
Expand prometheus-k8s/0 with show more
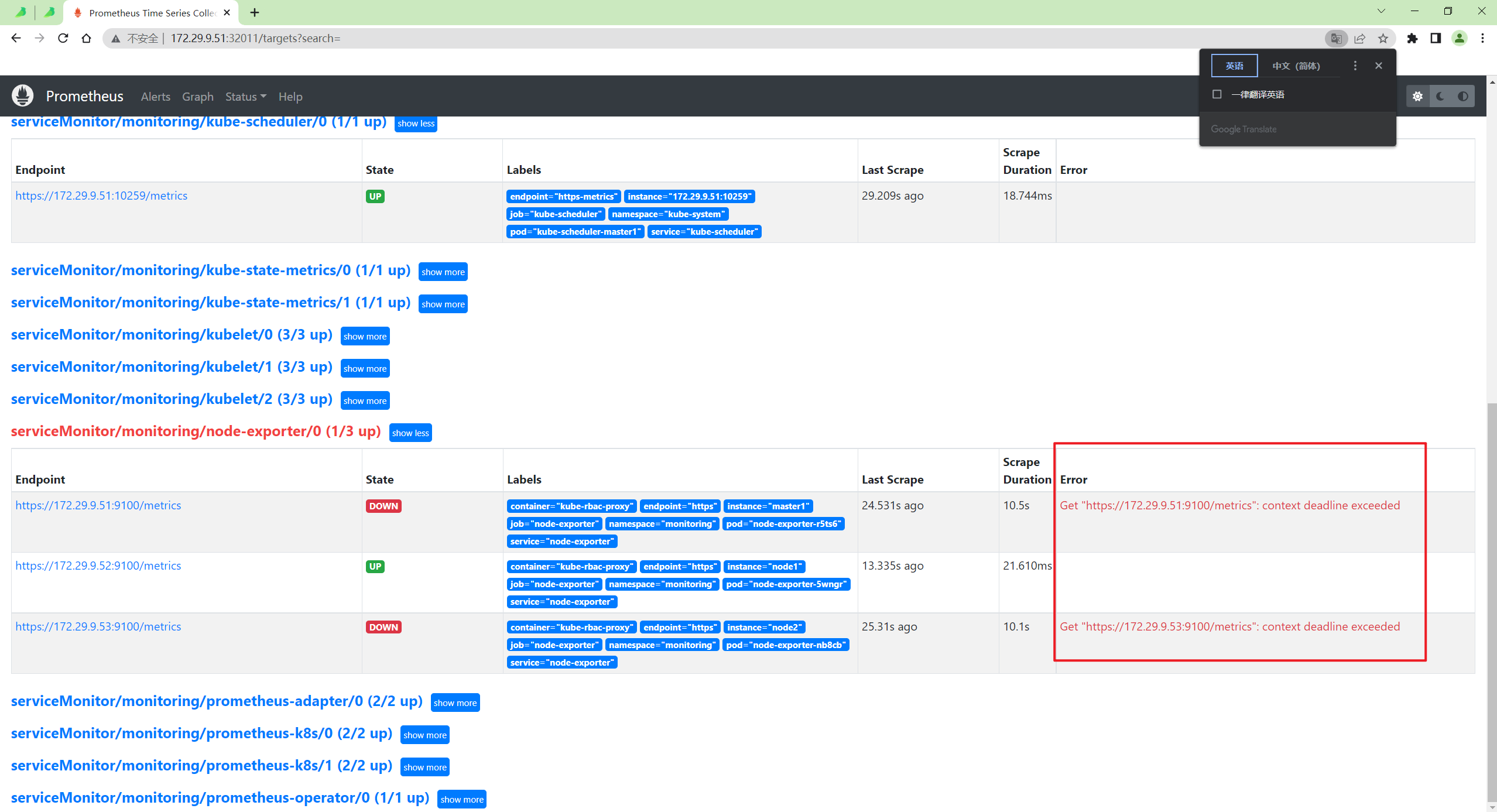[x=424, y=735]
